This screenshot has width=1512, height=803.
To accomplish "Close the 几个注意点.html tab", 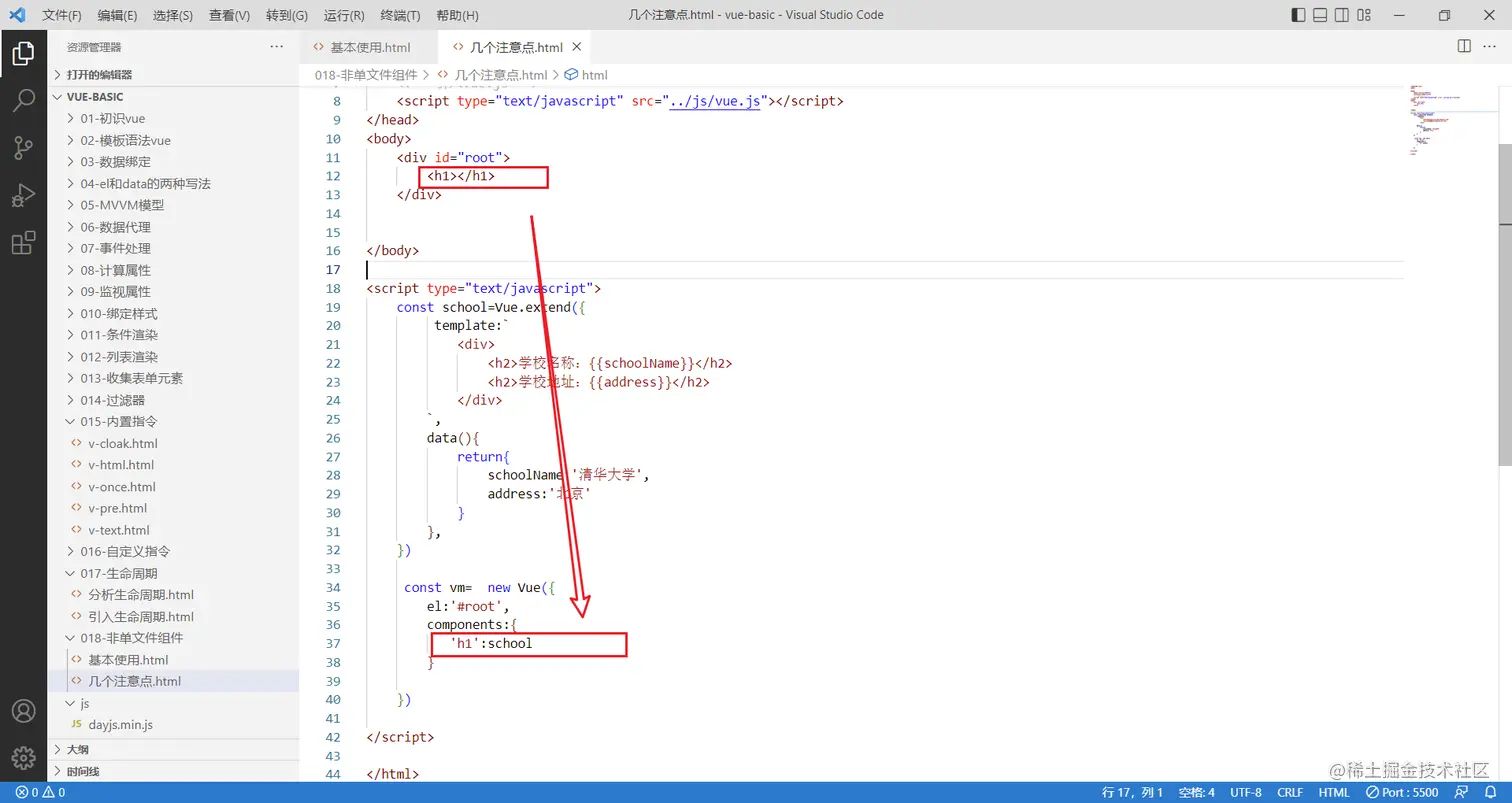I will 577,47.
